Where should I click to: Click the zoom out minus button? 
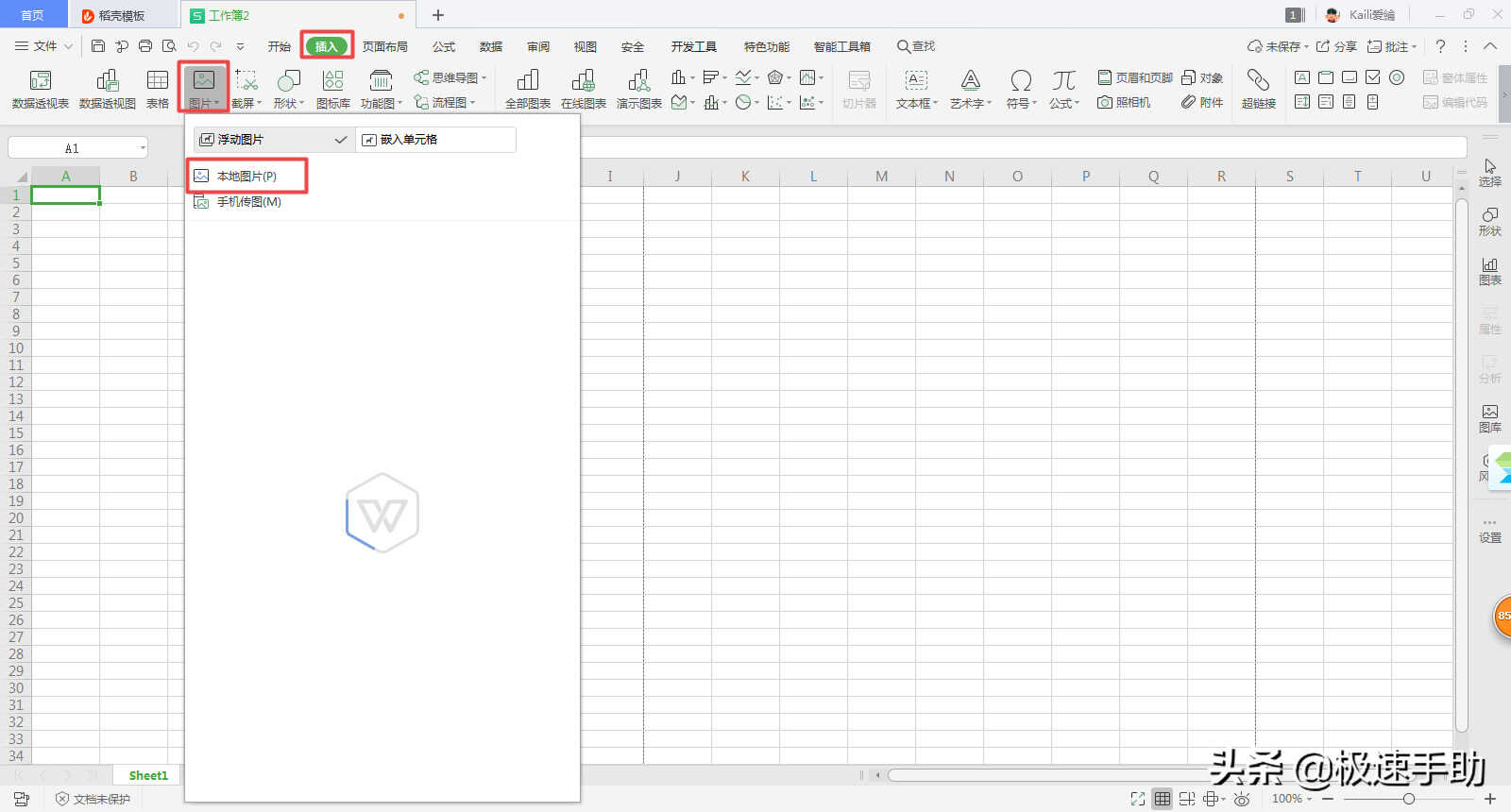pos(1328,799)
